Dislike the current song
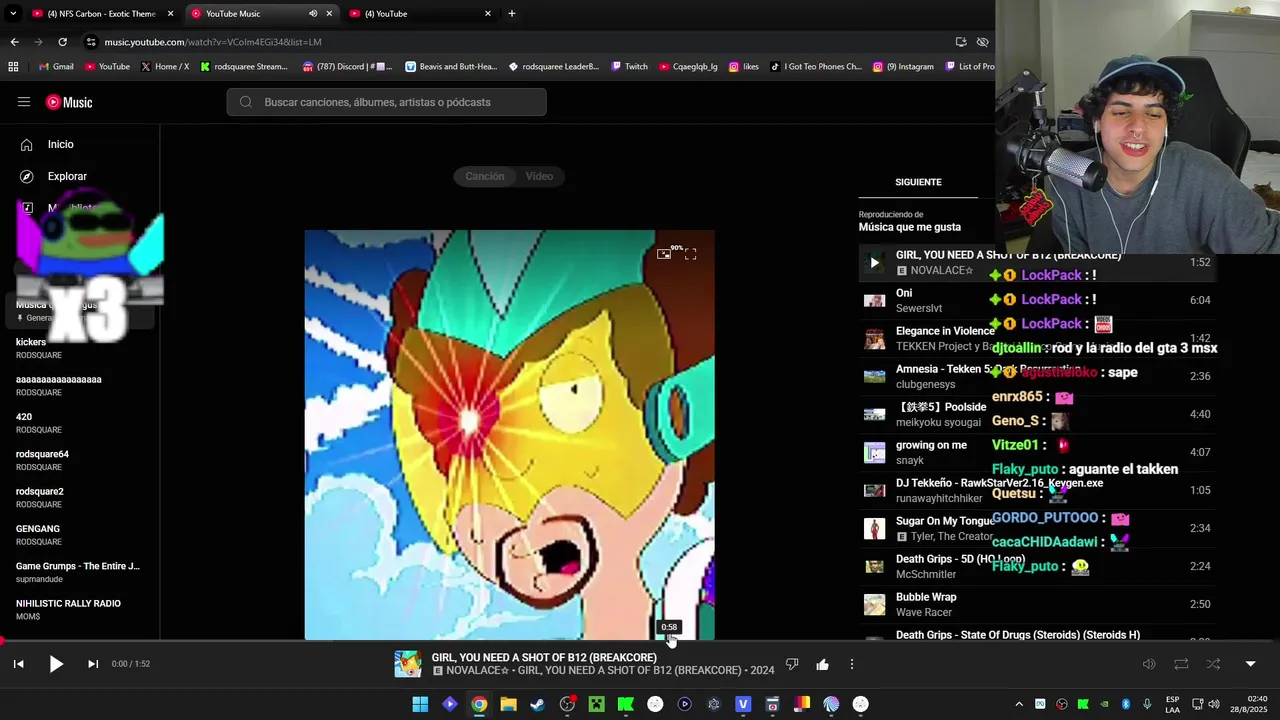Image resolution: width=1280 pixels, height=720 pixels. 792,664
